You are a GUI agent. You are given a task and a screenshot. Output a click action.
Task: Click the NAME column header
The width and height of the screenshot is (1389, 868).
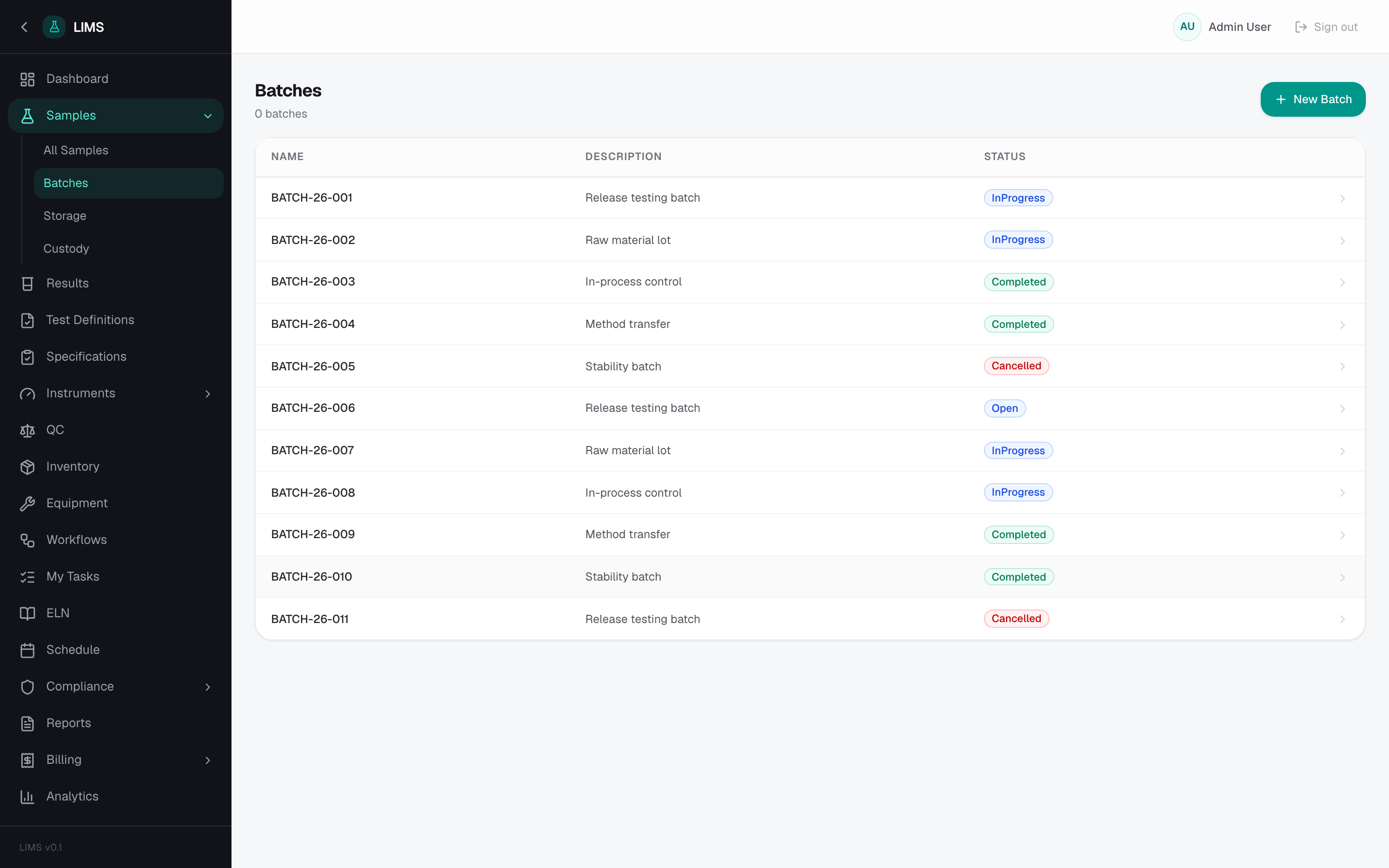(287, 157)
